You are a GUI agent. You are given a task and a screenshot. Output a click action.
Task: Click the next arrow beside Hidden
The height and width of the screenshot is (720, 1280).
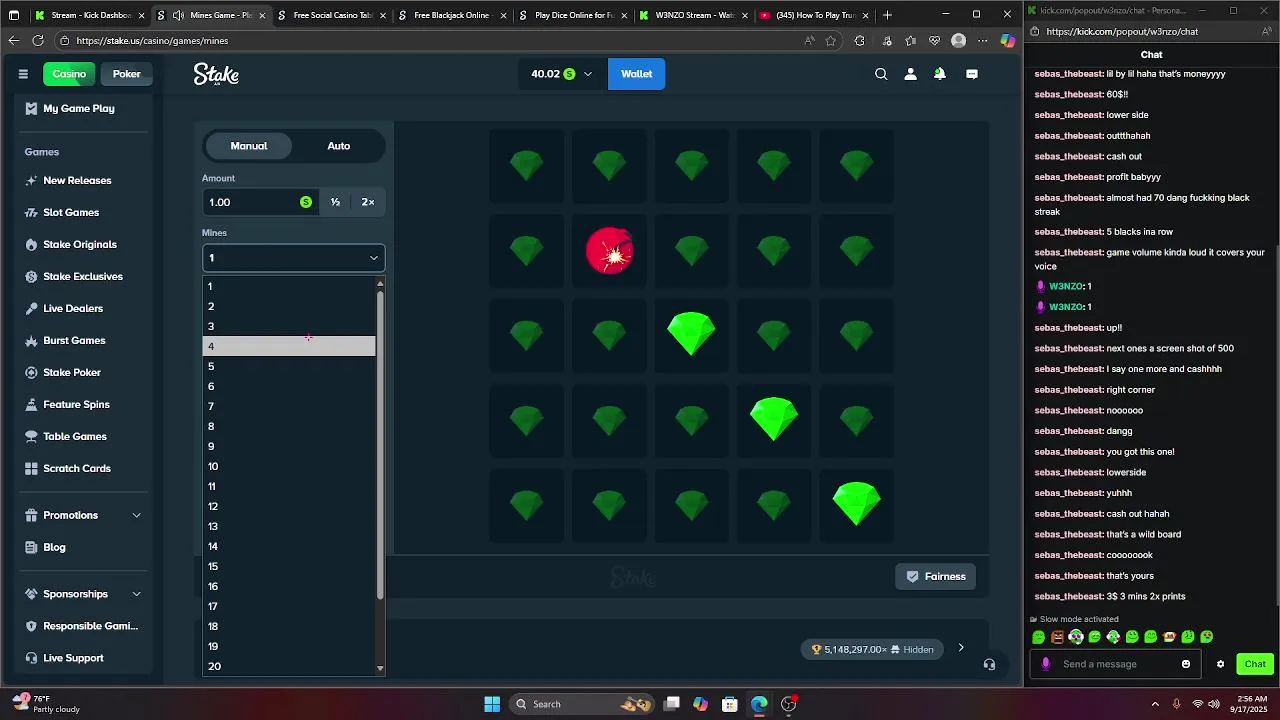961,648
